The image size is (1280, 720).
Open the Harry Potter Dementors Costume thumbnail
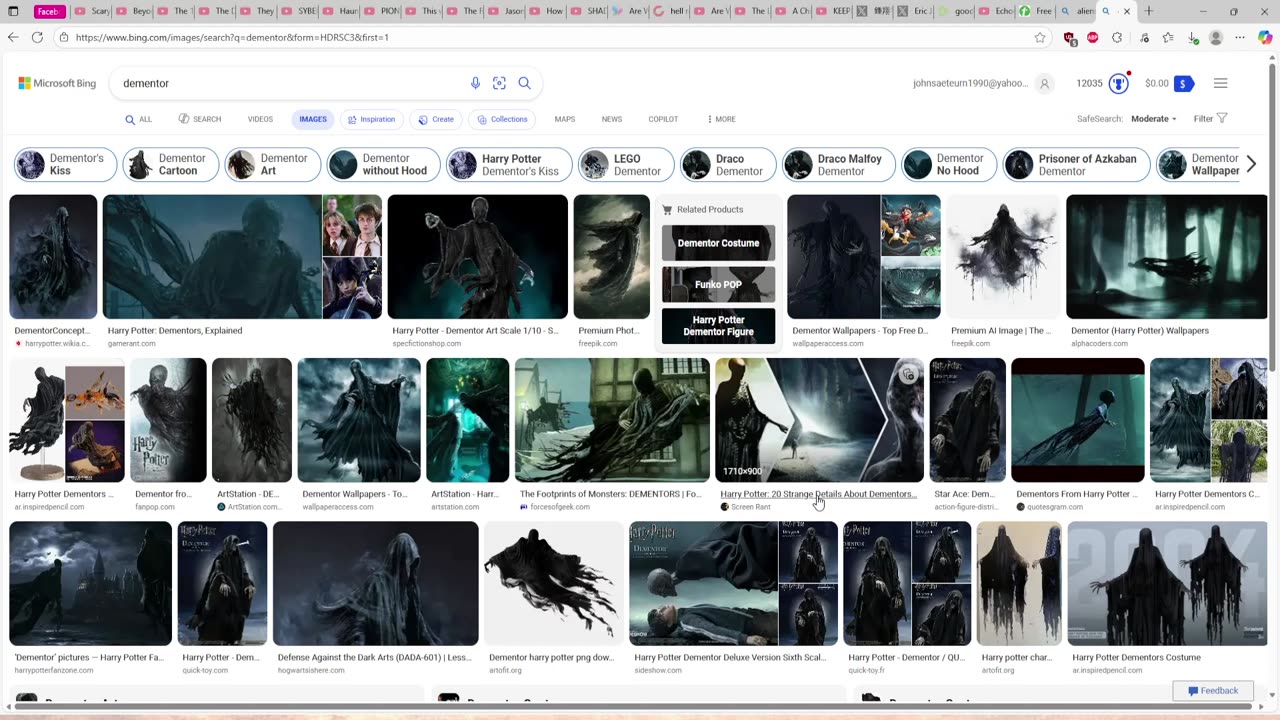tap(1166, 584)
